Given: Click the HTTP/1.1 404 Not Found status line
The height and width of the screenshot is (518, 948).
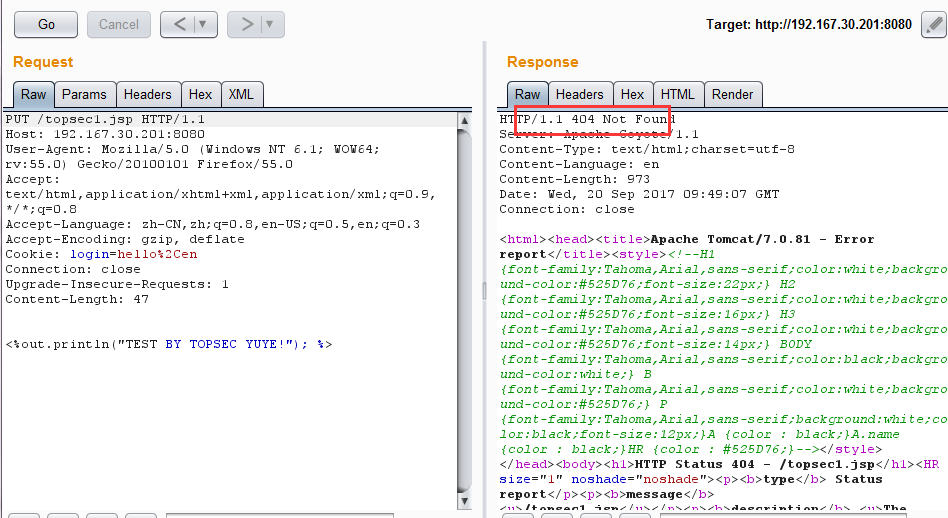Looking at the screenshot, I should (587, 119).
